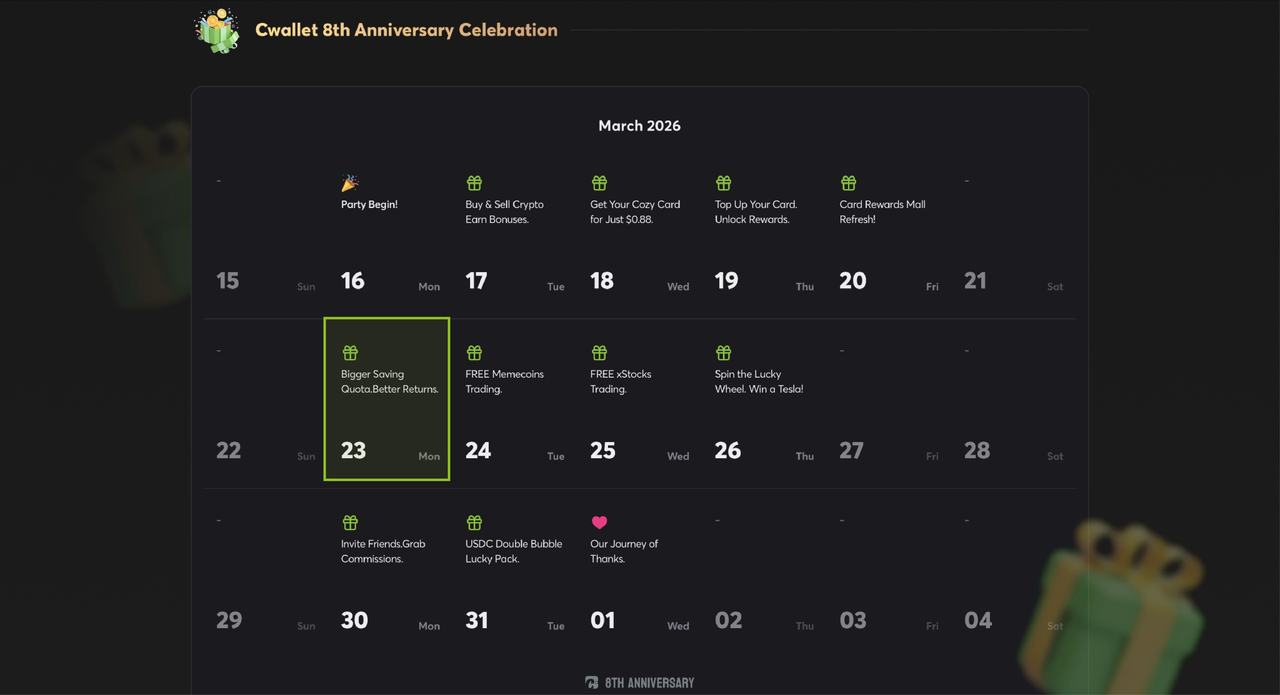Click the gift icon above USDC Double Bubble
Screen dimensions: 1280x695
[474, 523]
